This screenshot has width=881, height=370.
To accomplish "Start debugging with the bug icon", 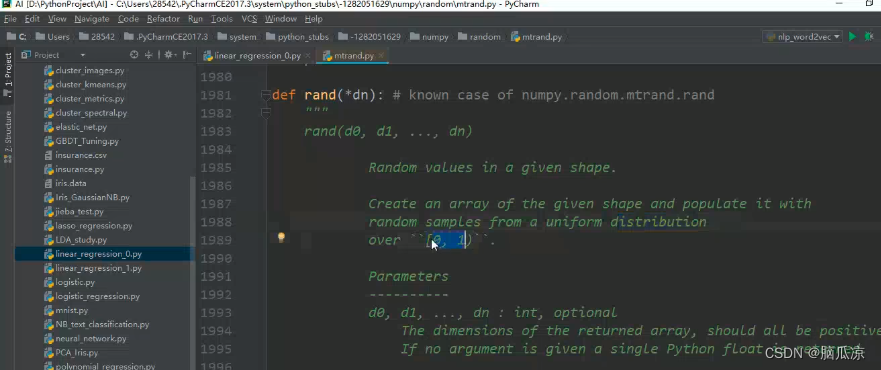I will point(869,37).
